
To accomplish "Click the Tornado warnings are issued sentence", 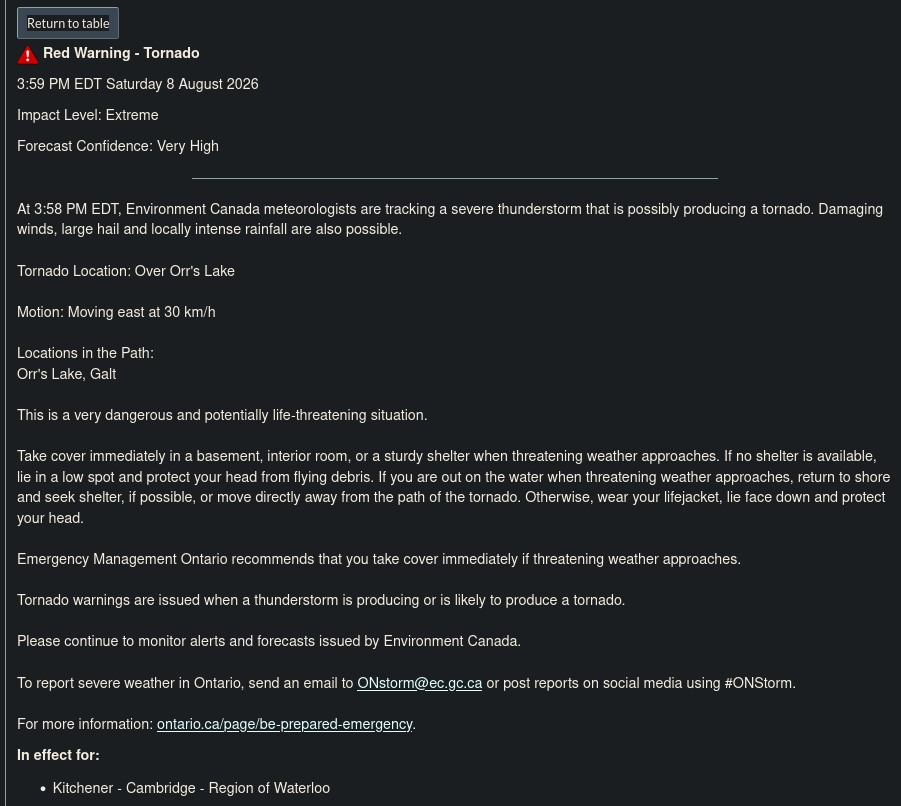I will (x=321, y=600).
